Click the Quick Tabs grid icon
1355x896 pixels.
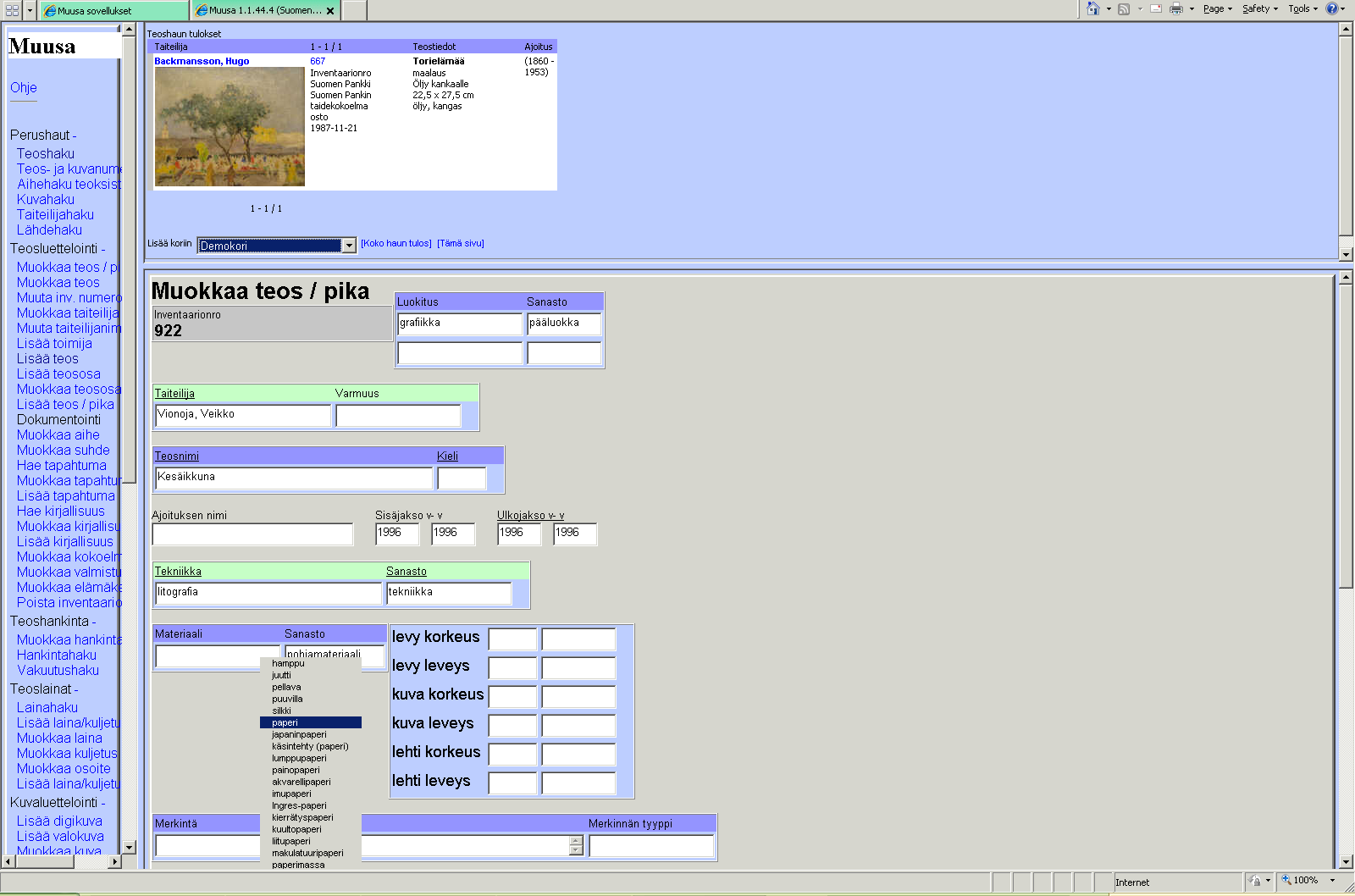(12, 10)
